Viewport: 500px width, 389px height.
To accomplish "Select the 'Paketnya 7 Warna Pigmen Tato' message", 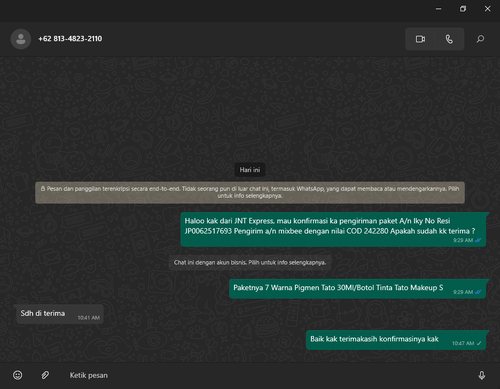I will pos(357,289).
